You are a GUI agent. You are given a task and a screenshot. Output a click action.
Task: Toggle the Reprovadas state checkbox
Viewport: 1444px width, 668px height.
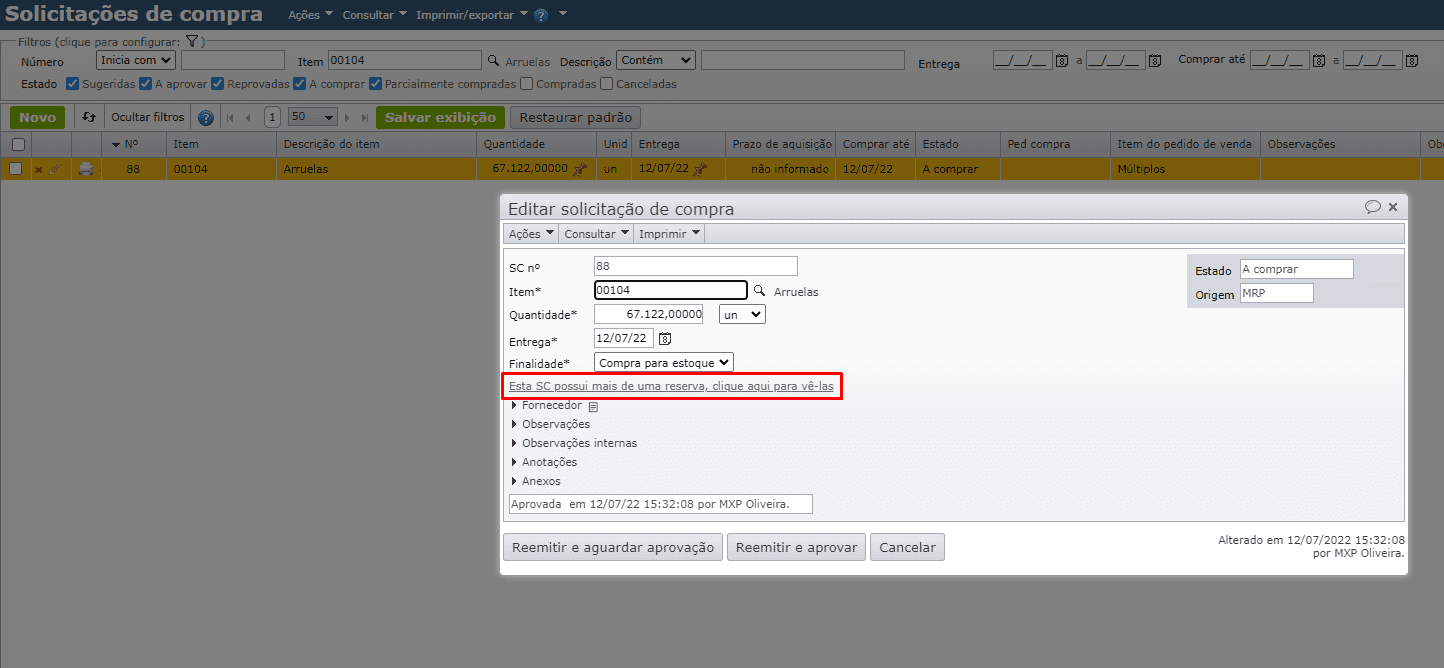pyautogui.click(x=218, y=84)
